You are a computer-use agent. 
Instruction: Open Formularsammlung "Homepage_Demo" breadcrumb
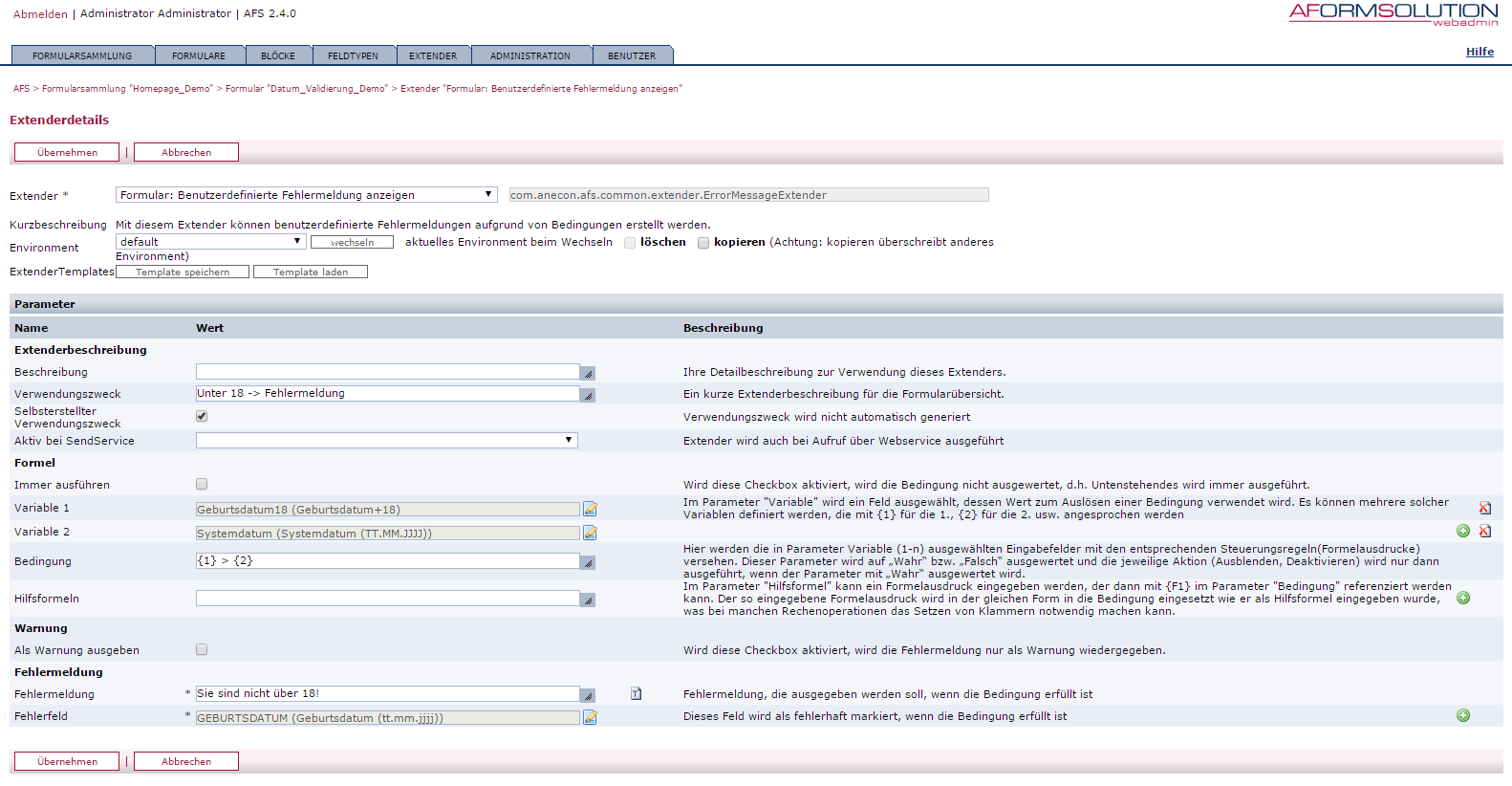[127, 88]
